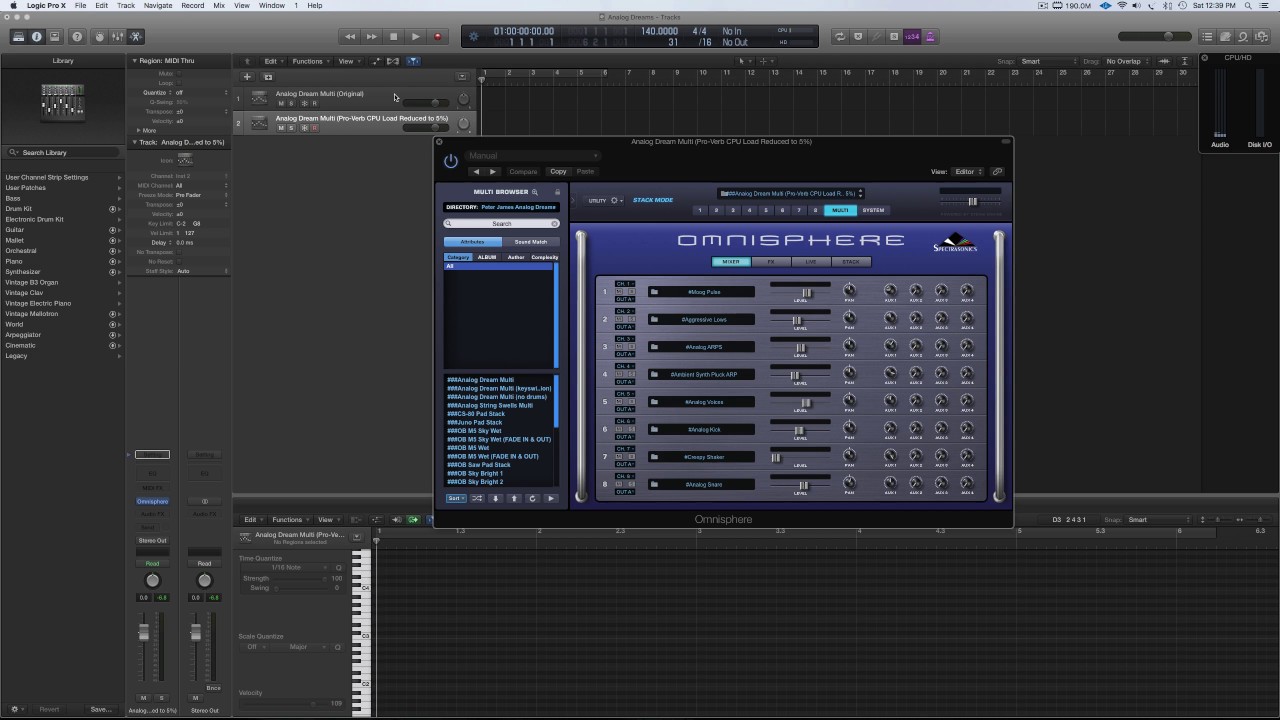Click the browser refresh button
This screenshot has width=1280, height=720.
coord(532,498)
